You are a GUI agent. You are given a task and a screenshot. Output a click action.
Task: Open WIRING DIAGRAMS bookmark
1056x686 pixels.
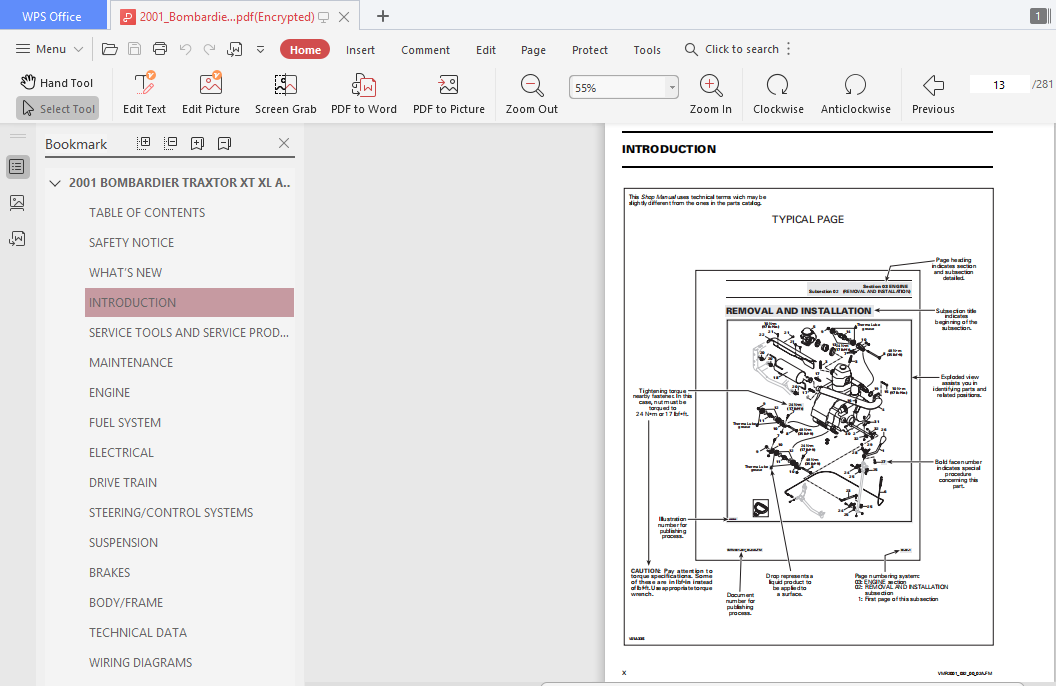click(140, 662)
